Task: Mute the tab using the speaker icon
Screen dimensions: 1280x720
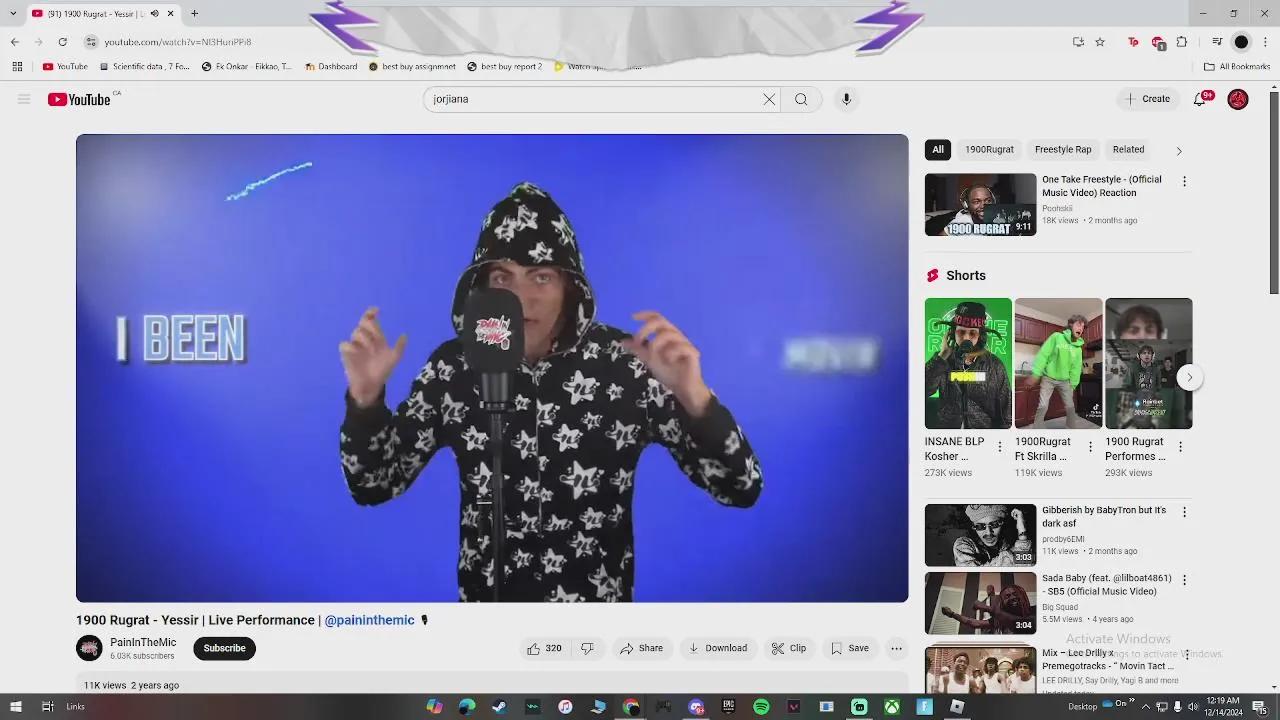Action: [x=154, y=14]
